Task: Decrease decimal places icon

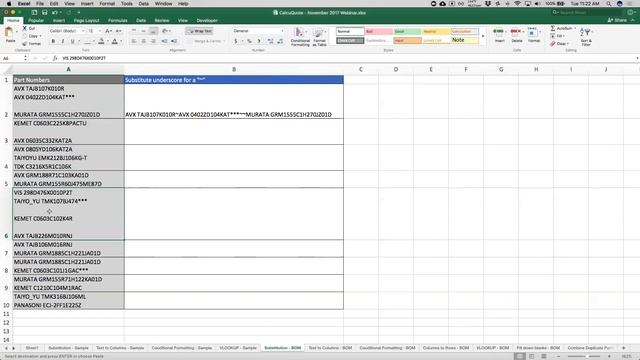Action: [x=280, y=41]
